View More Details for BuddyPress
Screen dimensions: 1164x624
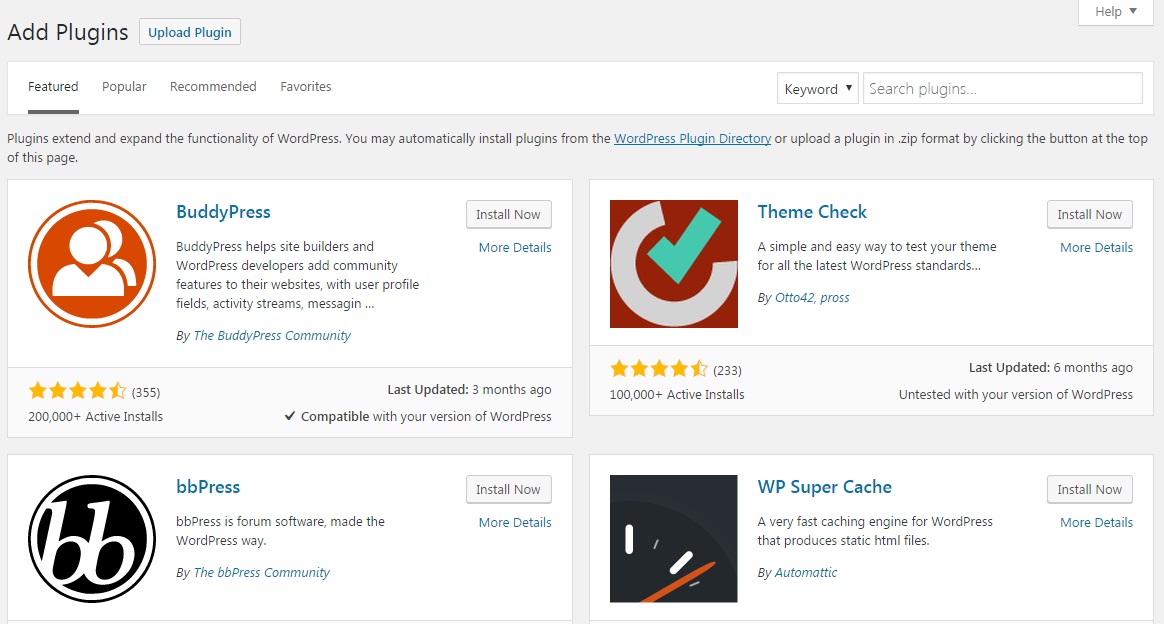[x=515, y=248]
